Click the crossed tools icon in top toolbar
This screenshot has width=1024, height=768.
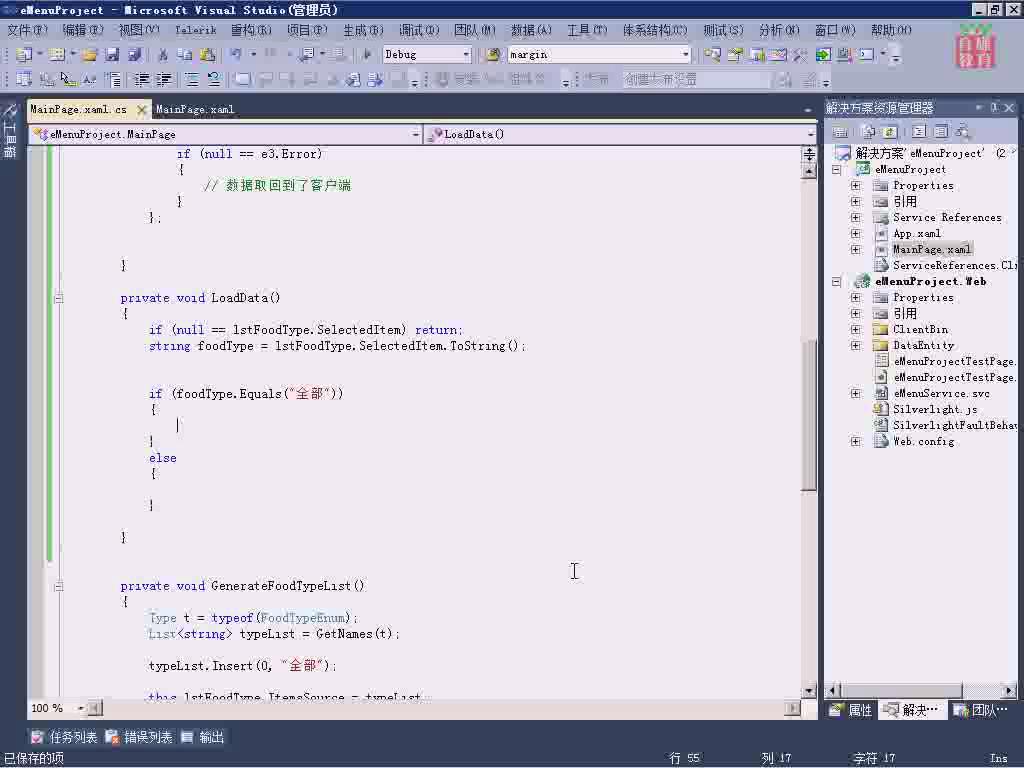point(800,55)
